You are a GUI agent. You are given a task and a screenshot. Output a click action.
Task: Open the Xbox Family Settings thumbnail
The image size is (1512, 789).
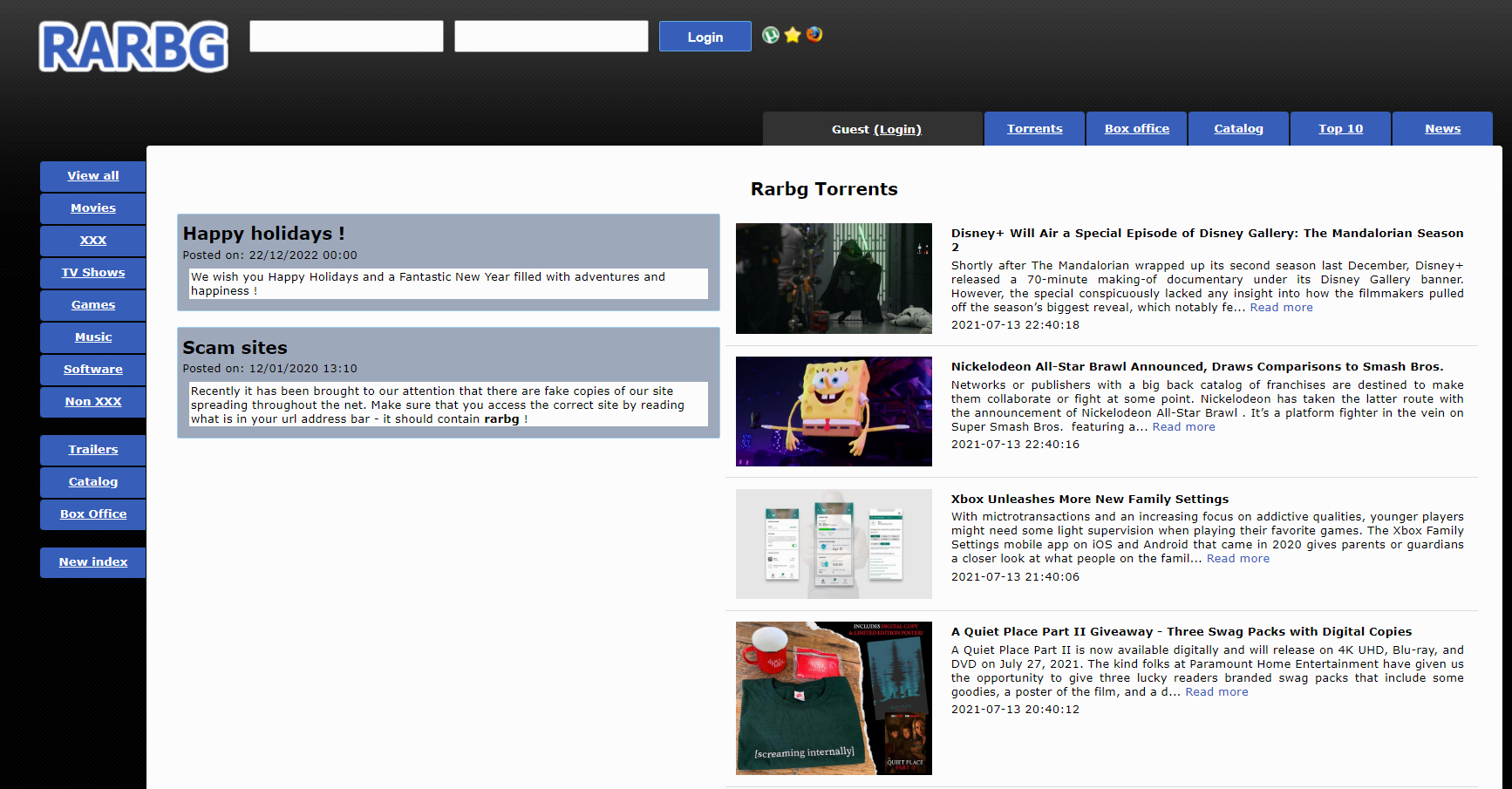(x=834, y=544)
